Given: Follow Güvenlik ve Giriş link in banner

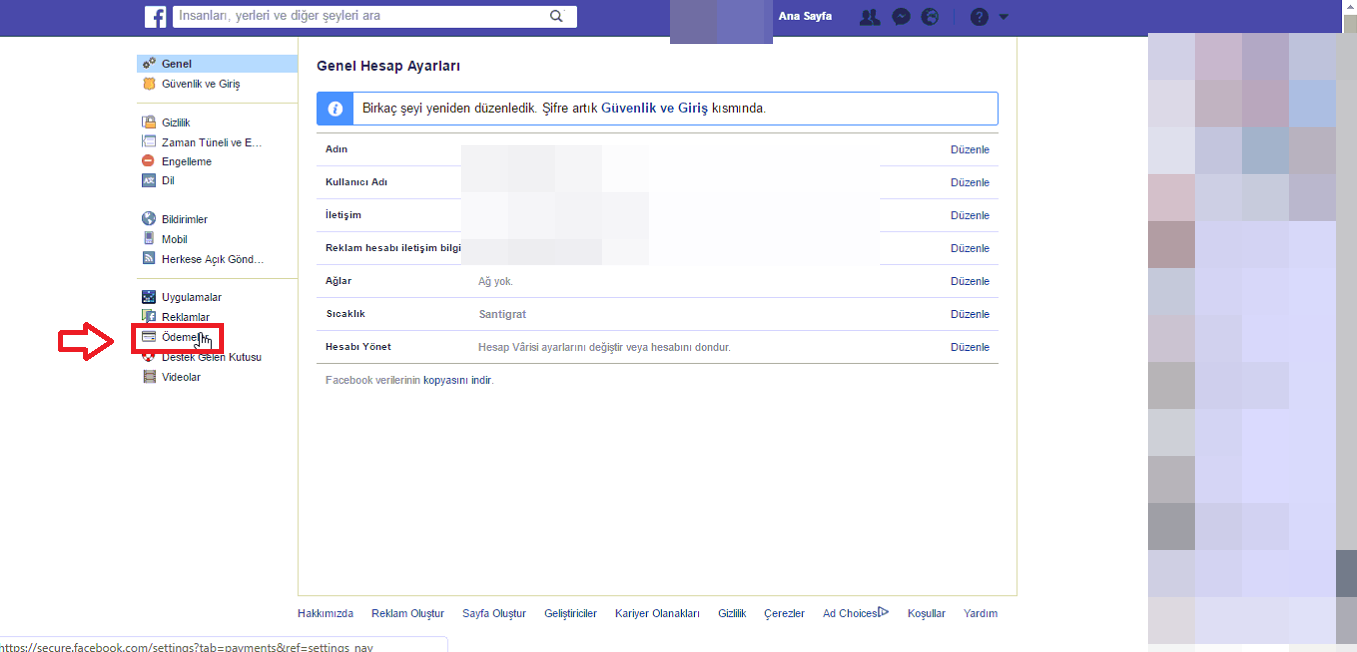Looking at the screenshot, I should click(654, 108).
